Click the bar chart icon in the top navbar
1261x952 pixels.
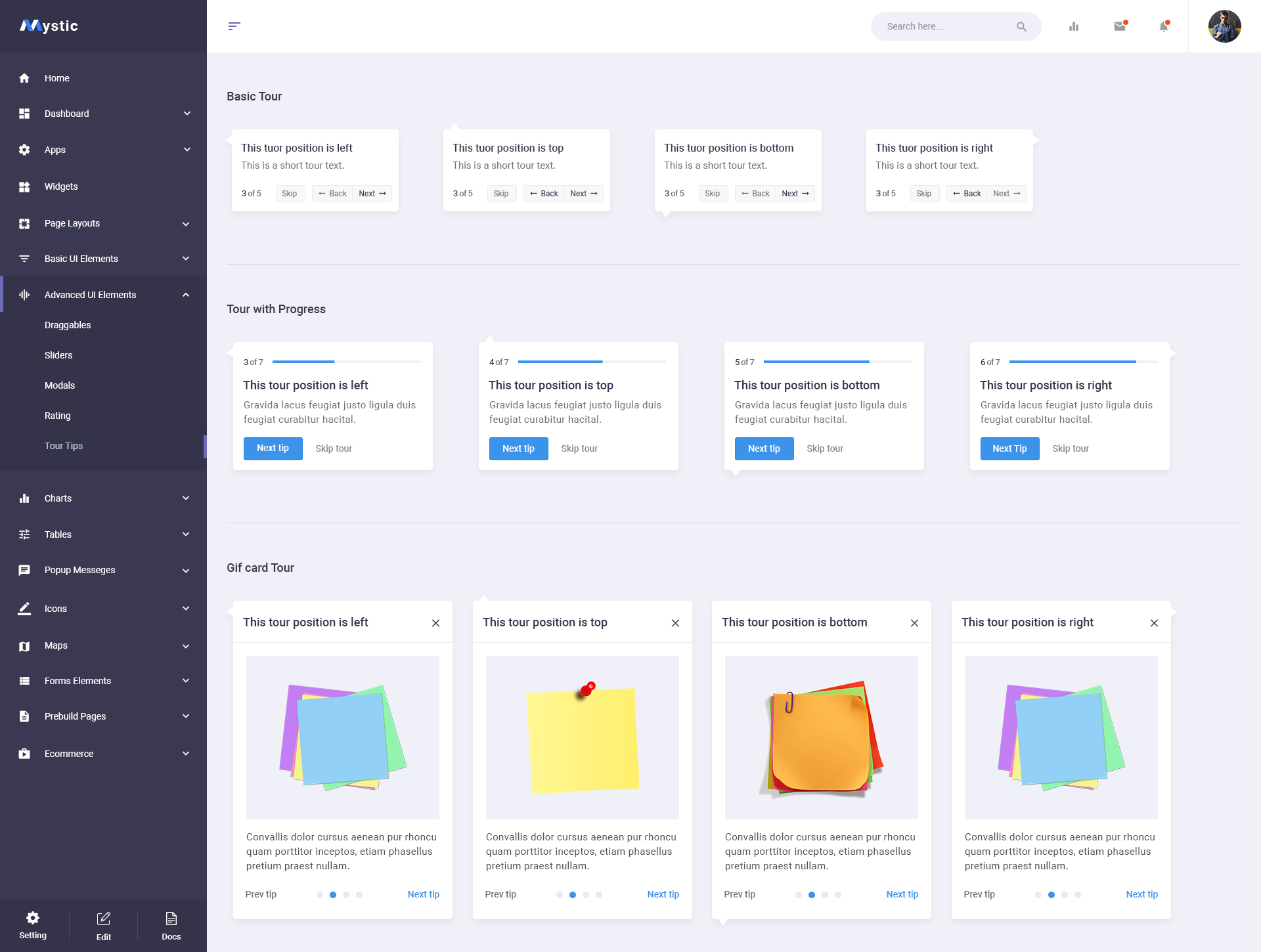(x=1074, y=26)
